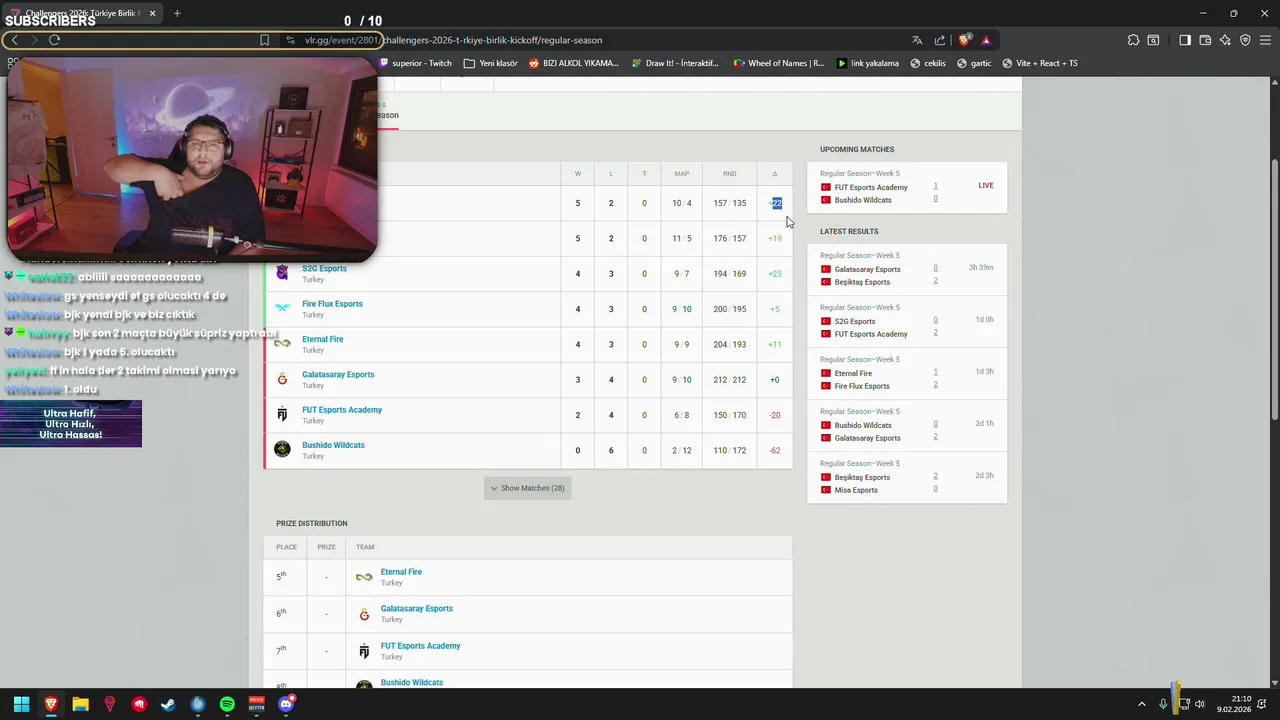This screenshot has width=1280, height=720.
Task: Click the Fire Flux Esports logo in standings
Action: click(x=282, y=308)
